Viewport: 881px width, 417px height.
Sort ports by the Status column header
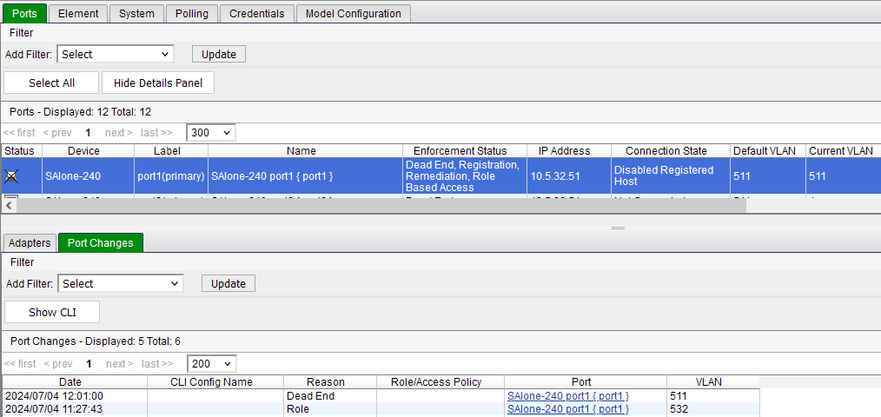(20, 151)
